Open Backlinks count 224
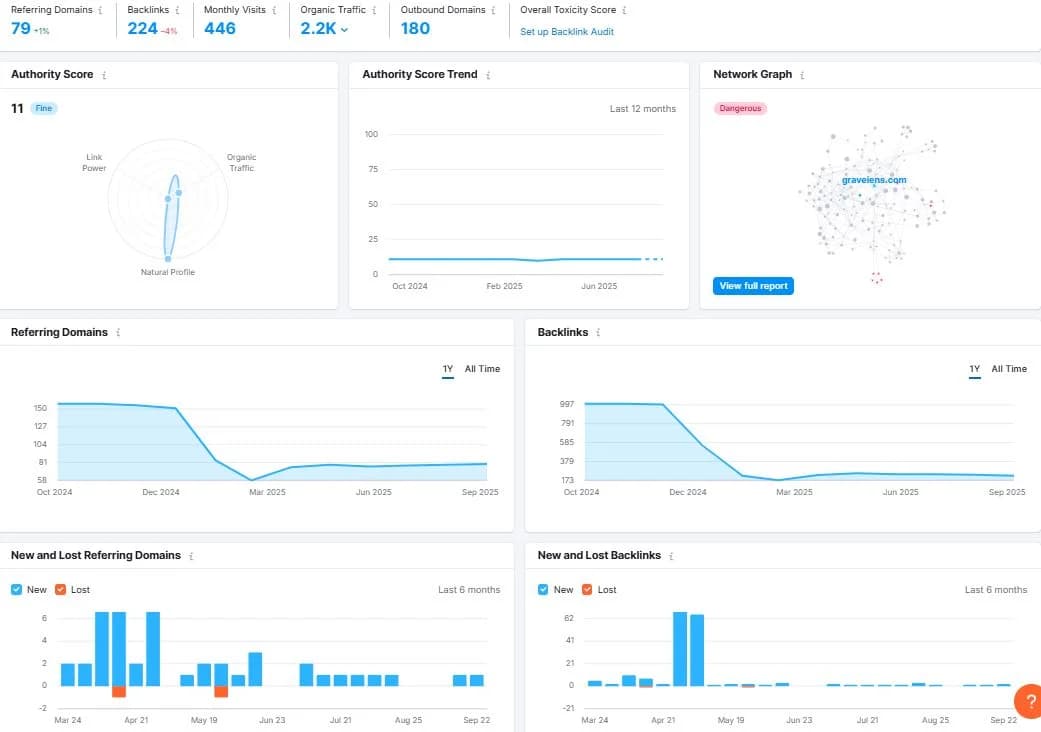This screenshot has width=1041, height=732. click(x=143, y=29)
